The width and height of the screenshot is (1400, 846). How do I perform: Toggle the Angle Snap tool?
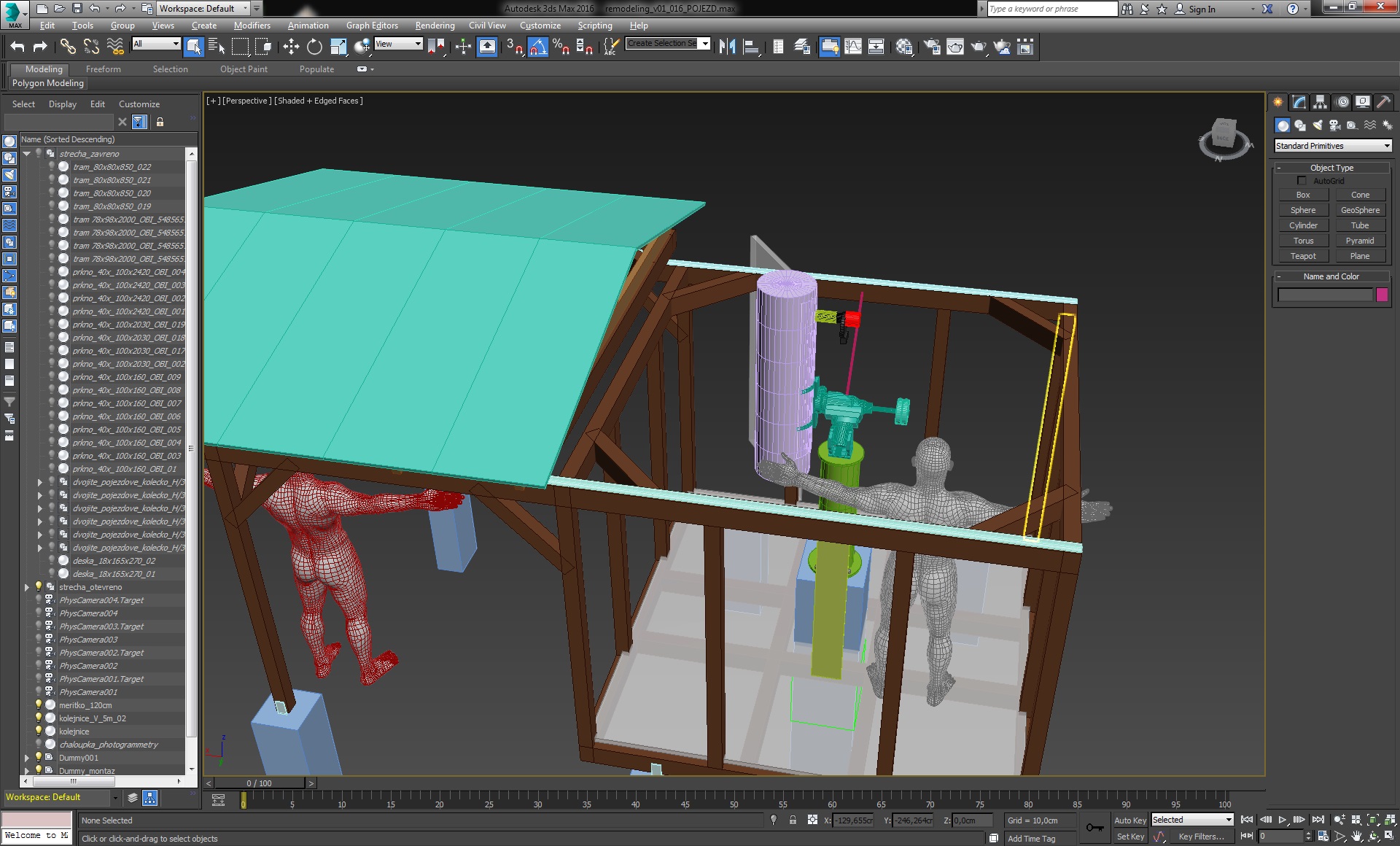[538, 47]
